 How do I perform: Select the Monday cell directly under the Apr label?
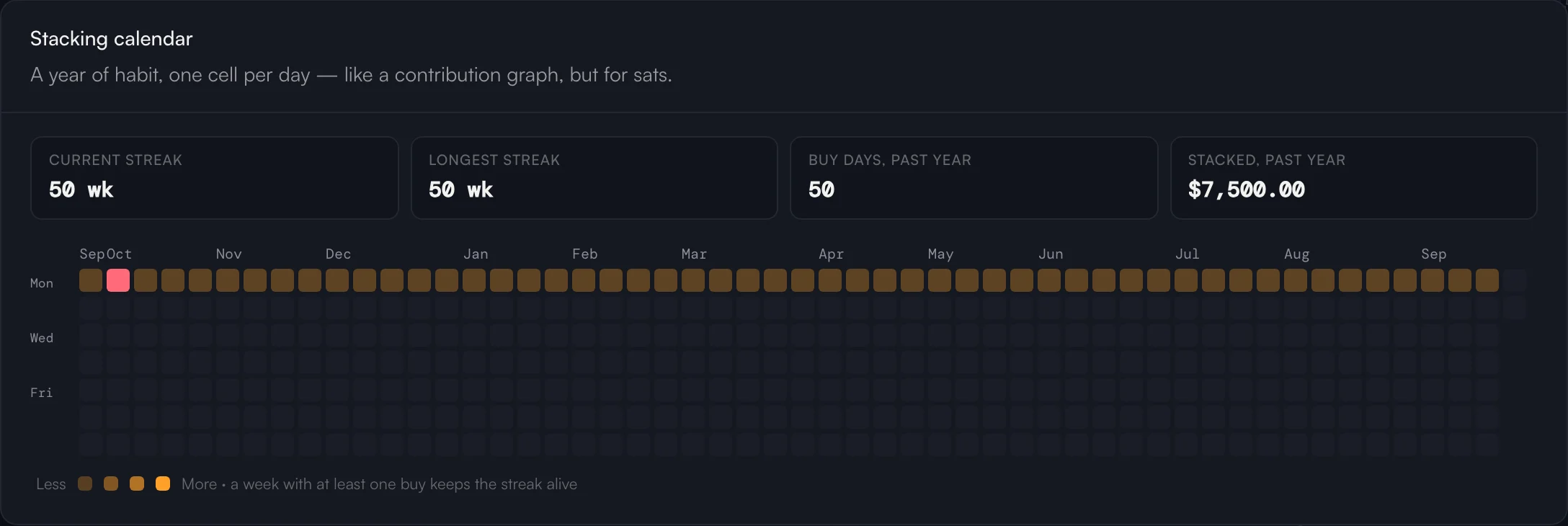pyautogui.click(x=830, y=280)
